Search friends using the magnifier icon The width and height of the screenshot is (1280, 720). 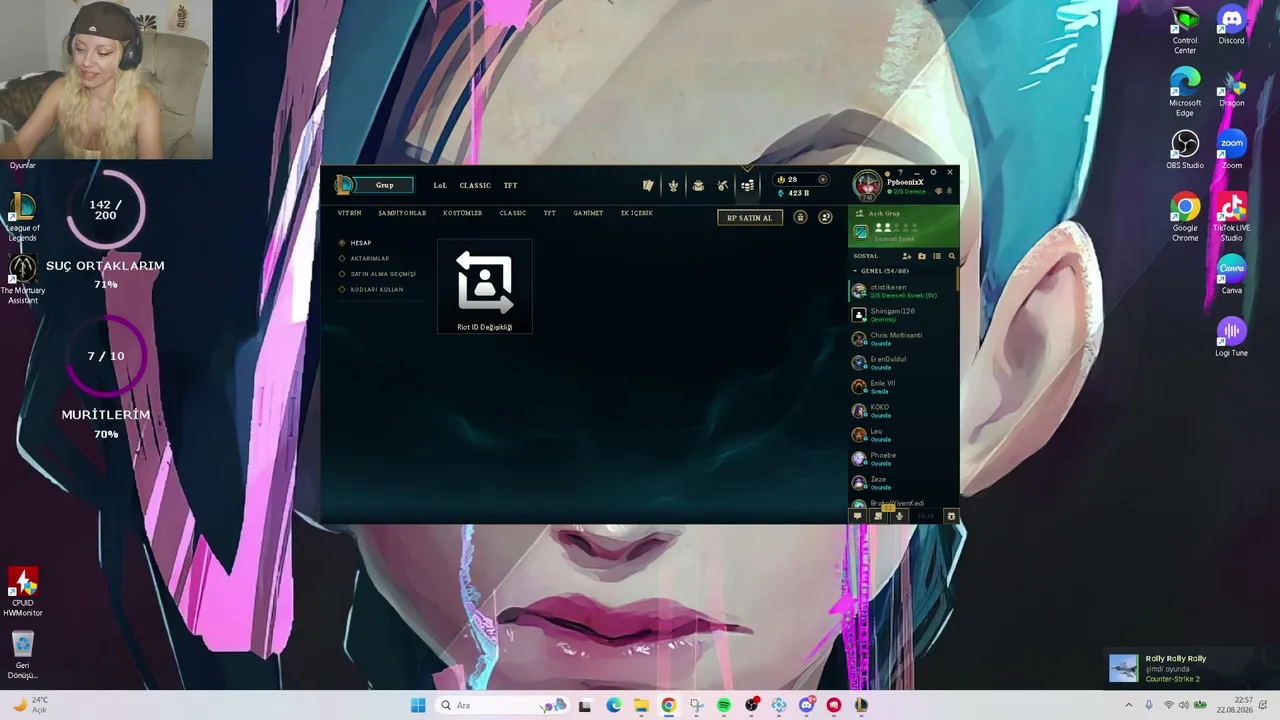click(951, 256)
